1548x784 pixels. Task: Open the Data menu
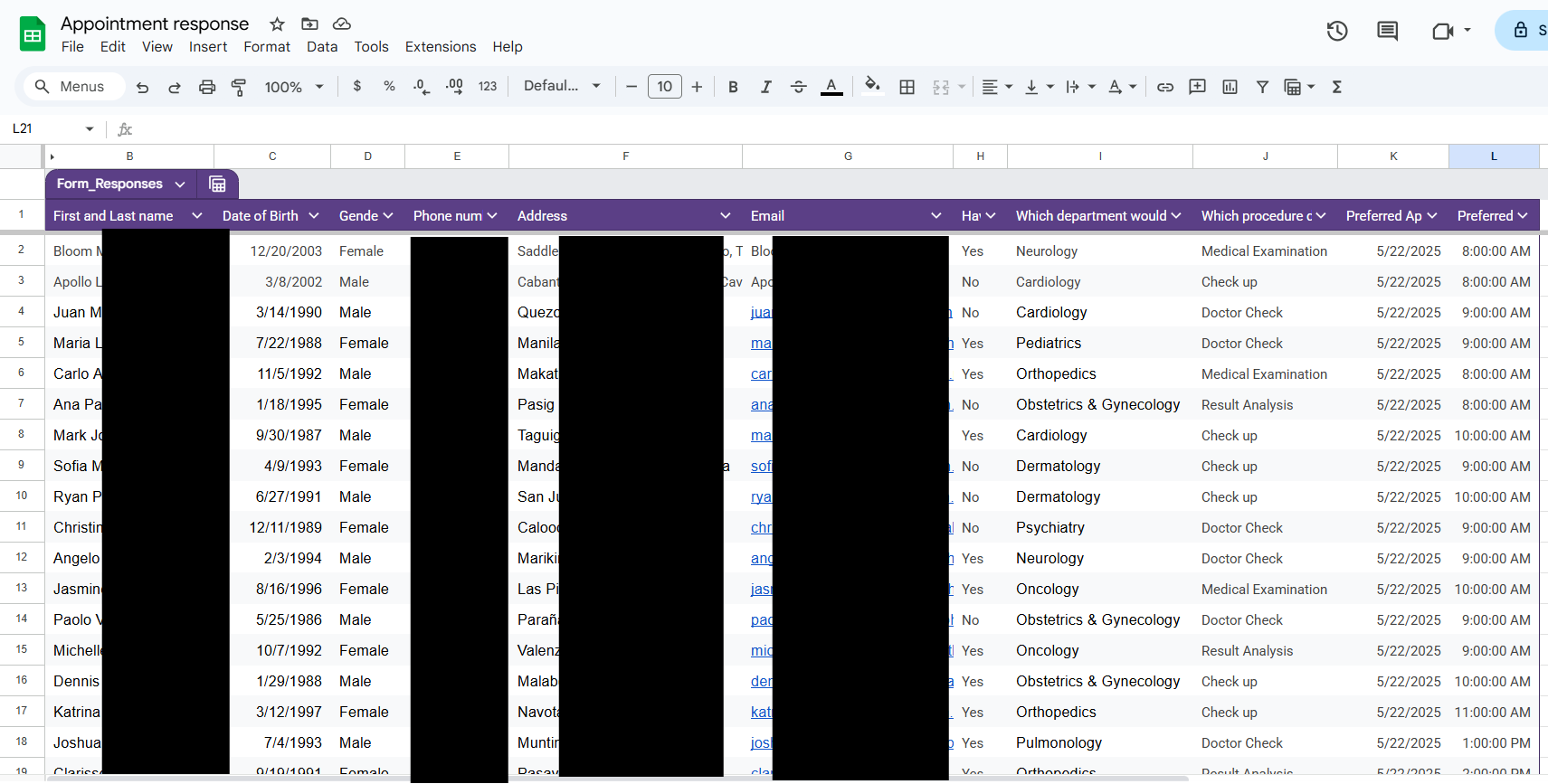[322, 47]
